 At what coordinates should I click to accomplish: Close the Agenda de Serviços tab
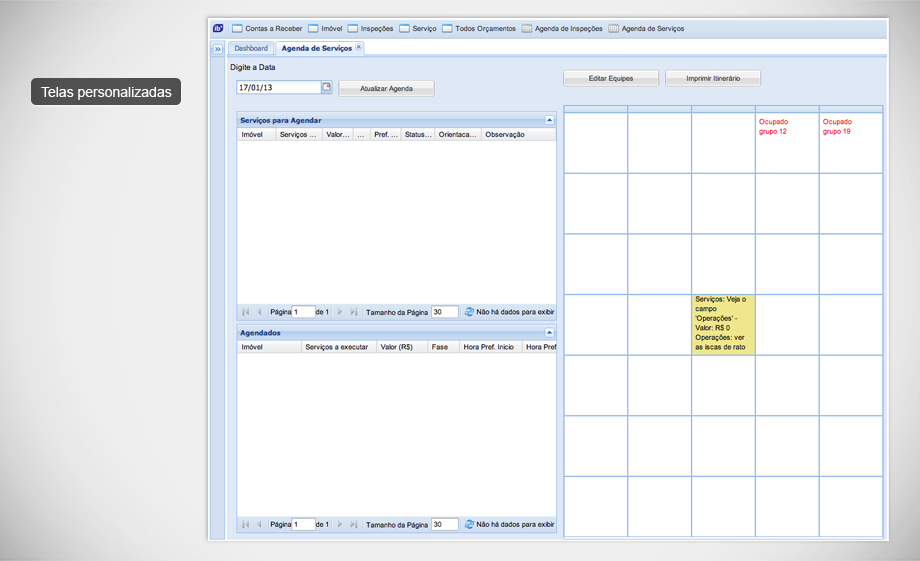click(359, 47)
